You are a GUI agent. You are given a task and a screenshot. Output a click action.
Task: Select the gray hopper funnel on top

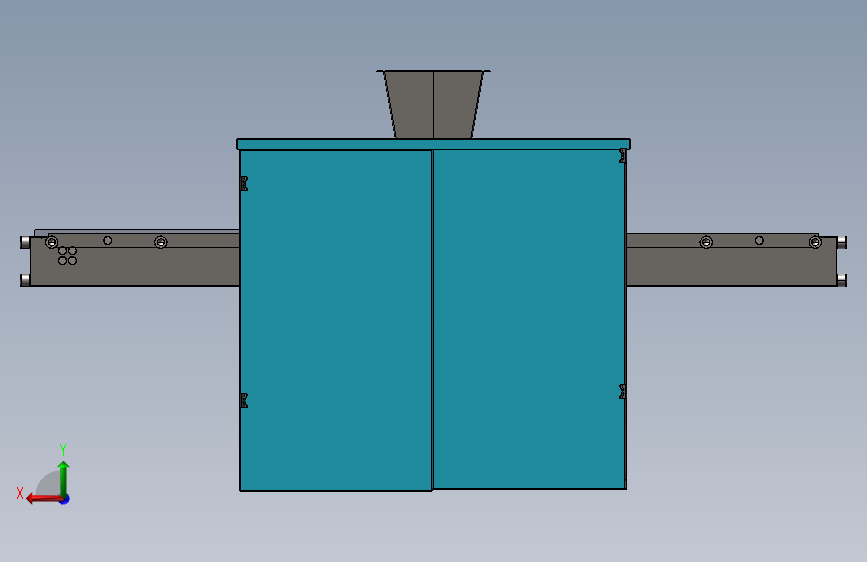pyautogui.click(x=433, y=104)
